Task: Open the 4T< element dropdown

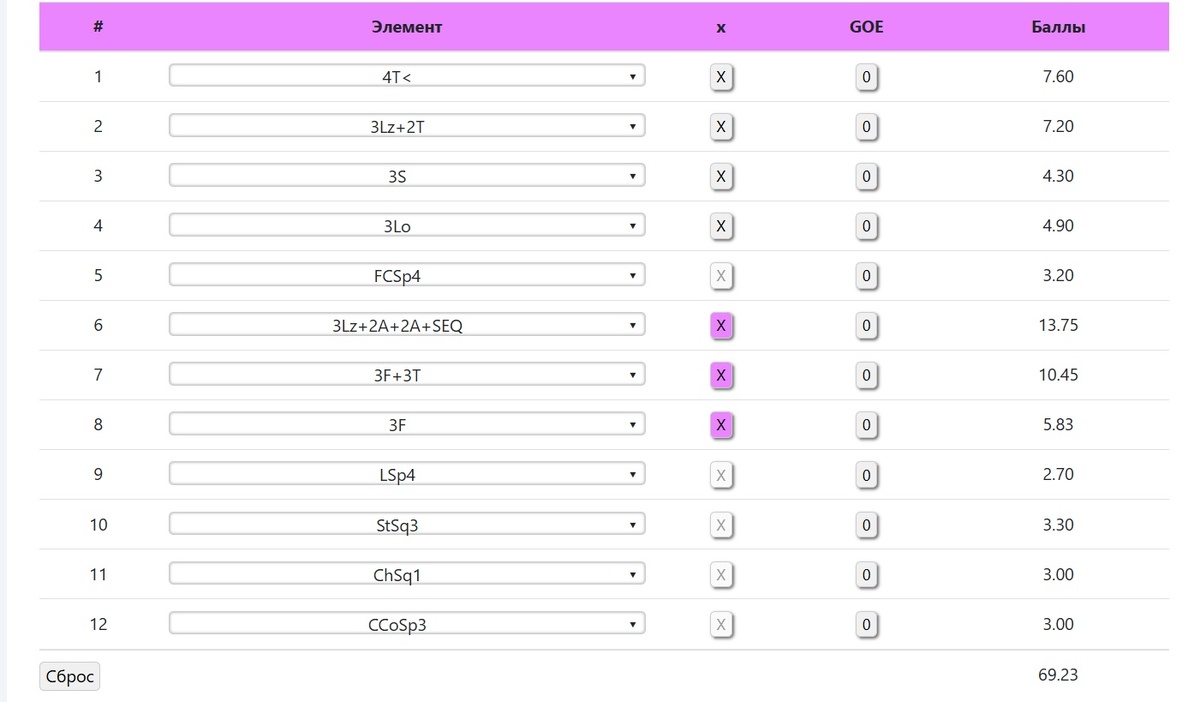Action: [x=407, y=76]
